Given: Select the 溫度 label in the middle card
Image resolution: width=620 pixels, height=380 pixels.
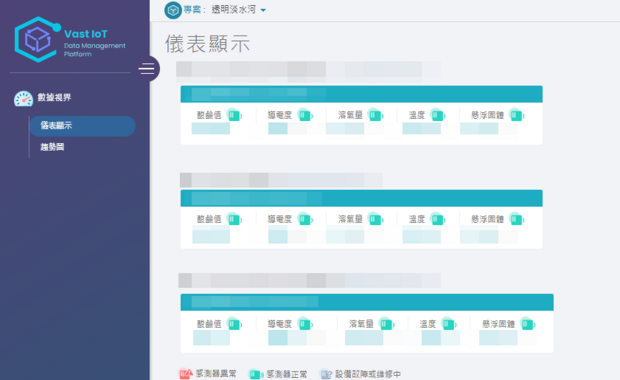Looking at the screenshot, I should click(417, 219).
